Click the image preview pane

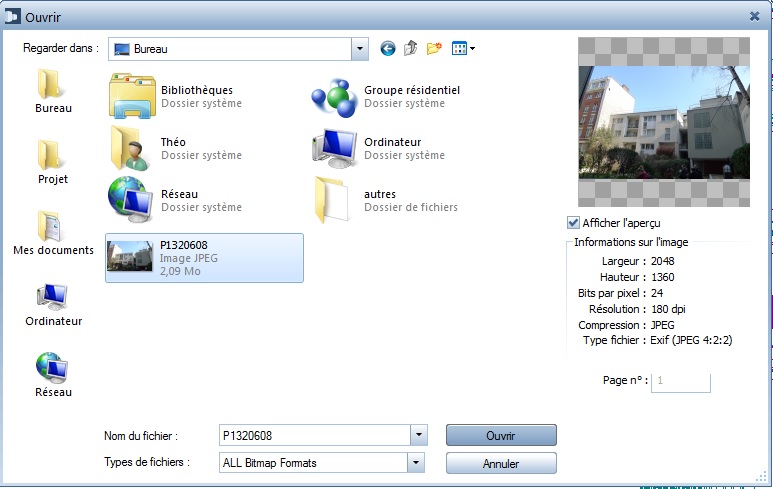(664, 122)
